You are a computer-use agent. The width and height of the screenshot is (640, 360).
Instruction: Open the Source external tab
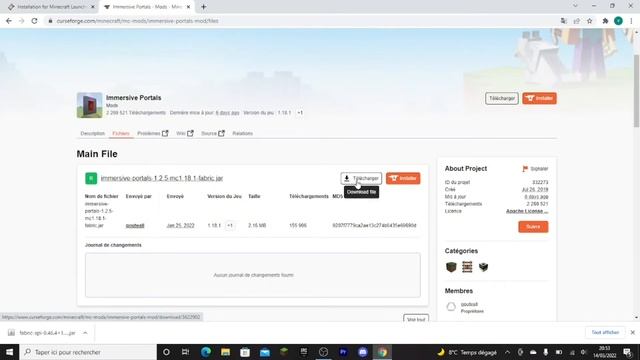pos(213,133)
